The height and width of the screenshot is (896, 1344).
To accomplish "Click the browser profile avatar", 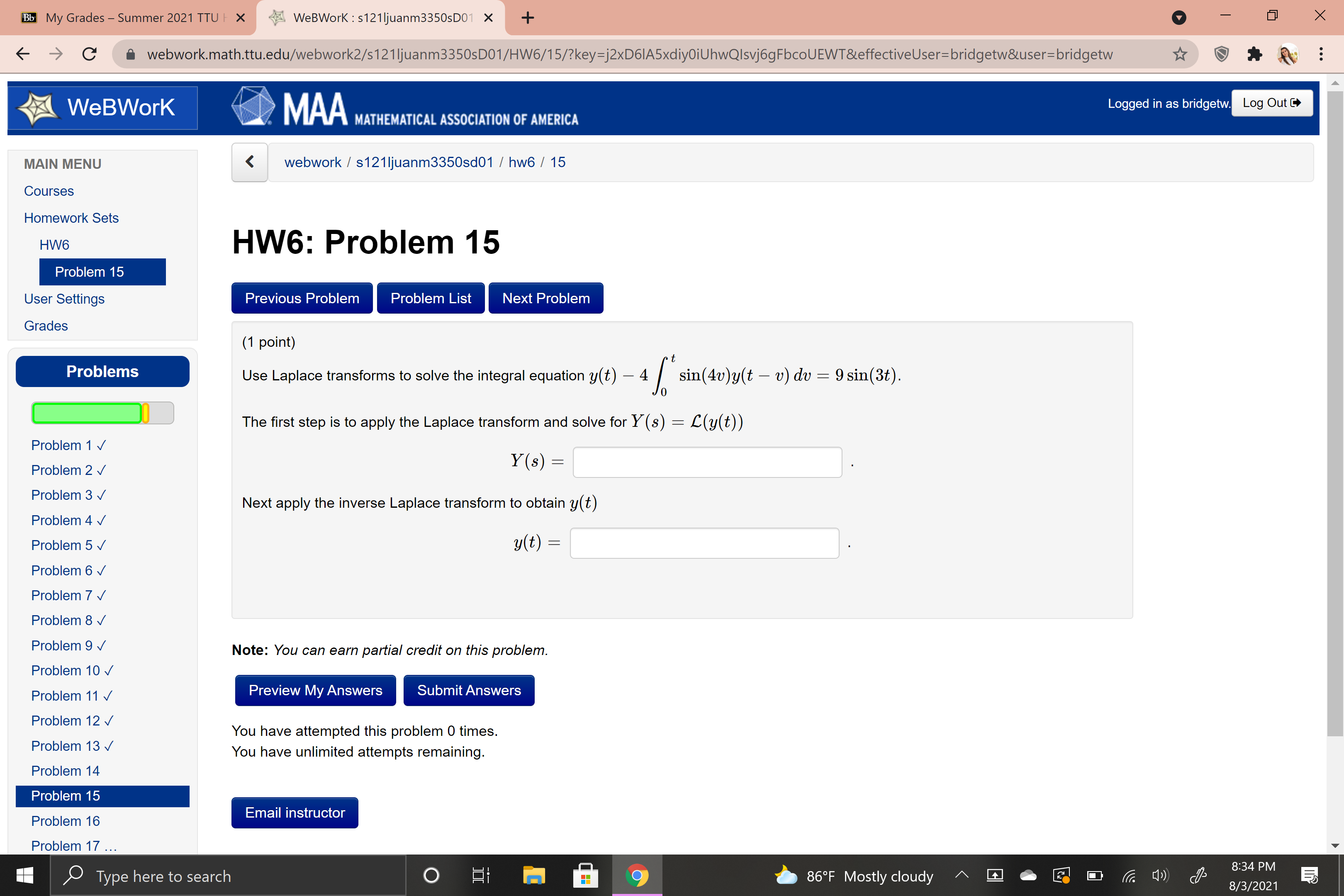I will coord(1288,54).
